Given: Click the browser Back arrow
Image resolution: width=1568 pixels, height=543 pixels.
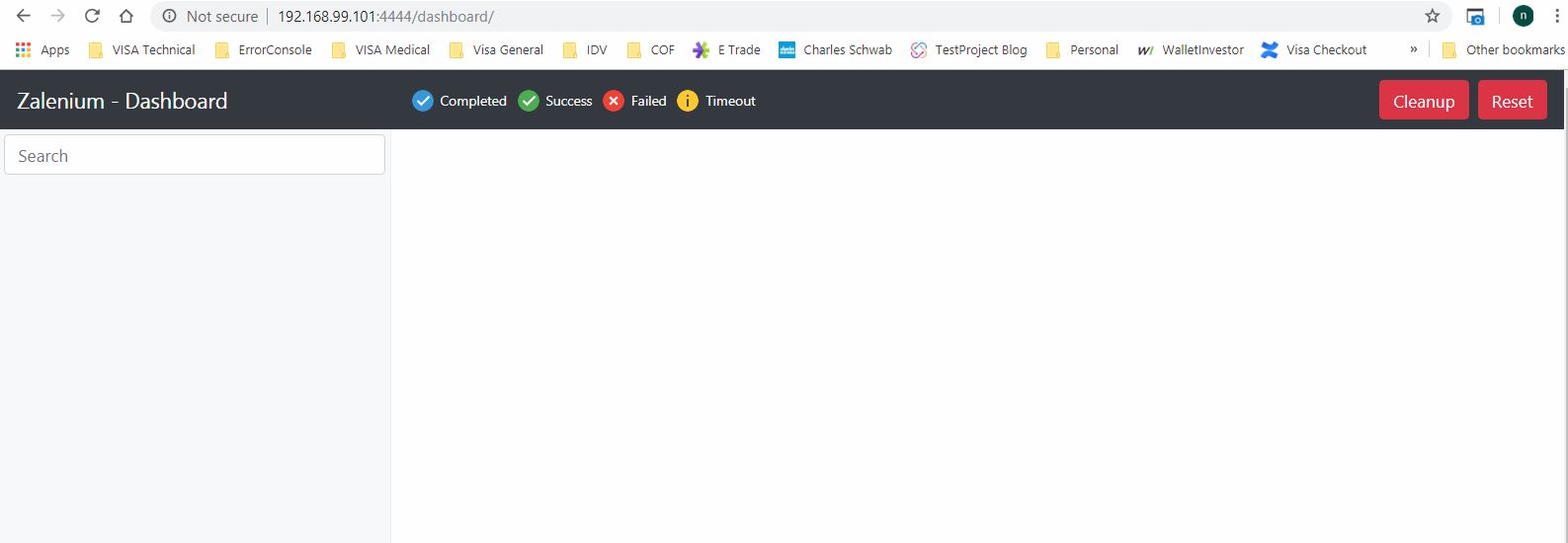Looking at the screenshot, I should point(24,16).
